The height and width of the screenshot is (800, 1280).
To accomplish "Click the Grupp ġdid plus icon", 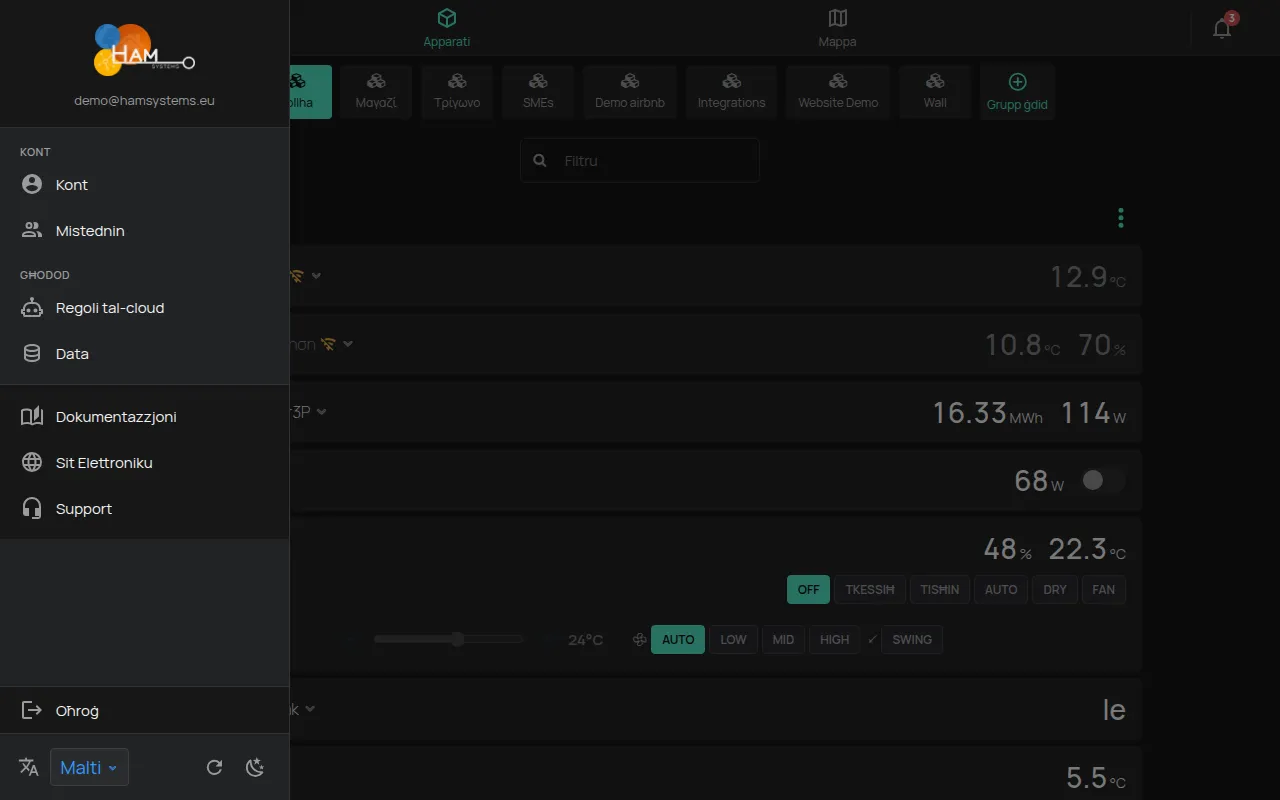I will tap(1017, 82).
